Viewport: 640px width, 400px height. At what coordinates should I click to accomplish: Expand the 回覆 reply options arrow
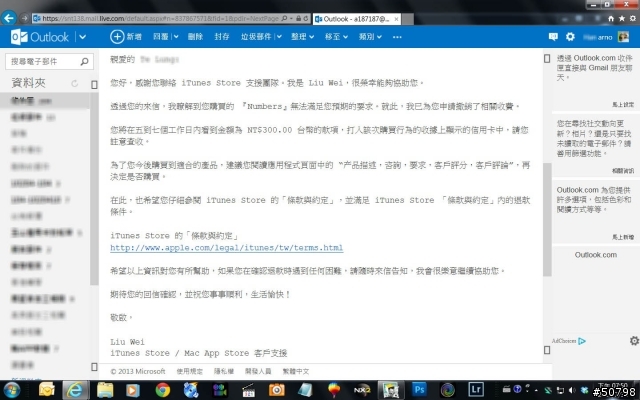click(x=176, y=37)
